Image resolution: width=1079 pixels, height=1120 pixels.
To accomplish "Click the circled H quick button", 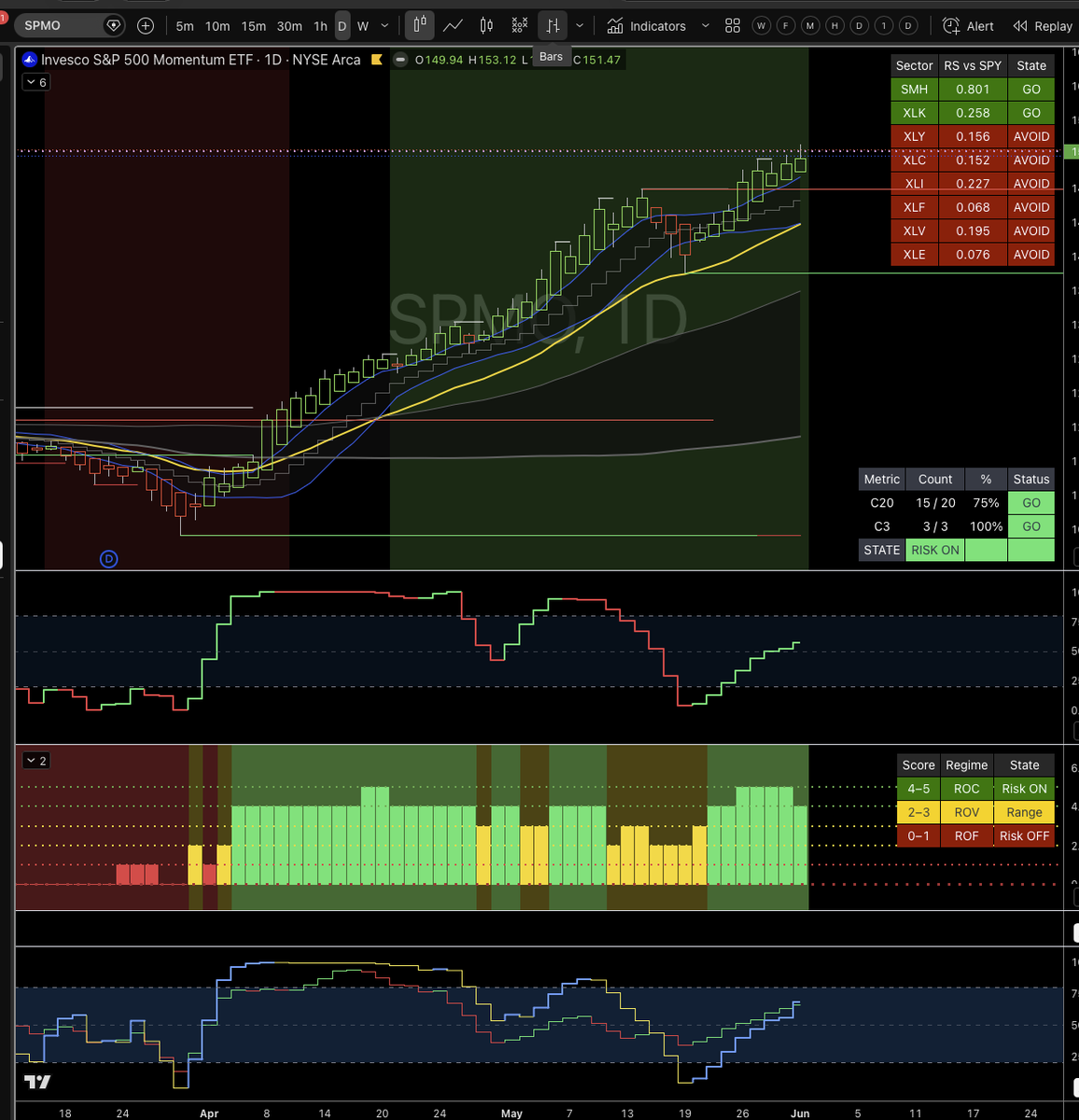I will tap(834, 26).
